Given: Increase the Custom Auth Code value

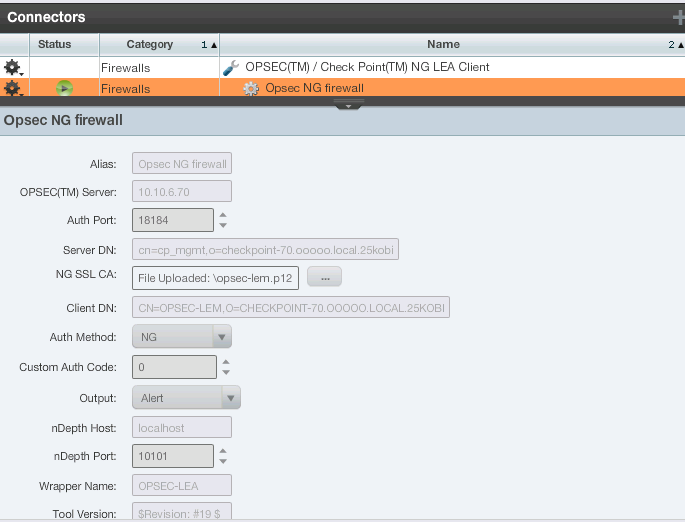Looking at the screenshot, I should point(226,362).
